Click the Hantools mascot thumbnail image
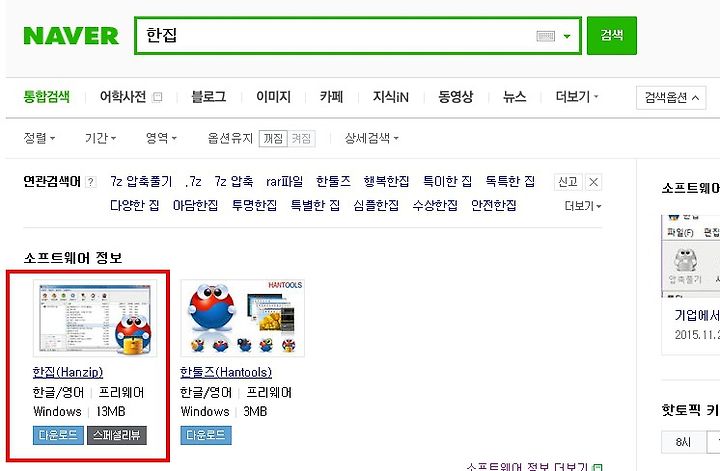The height and width of the screenshot is (471, 720). click(x=242, y=318)
